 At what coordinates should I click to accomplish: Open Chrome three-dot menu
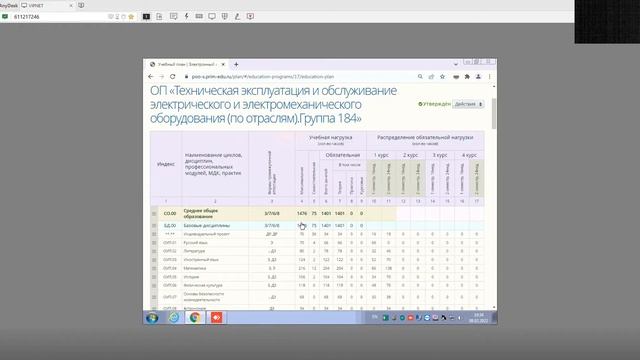[489, 76]
